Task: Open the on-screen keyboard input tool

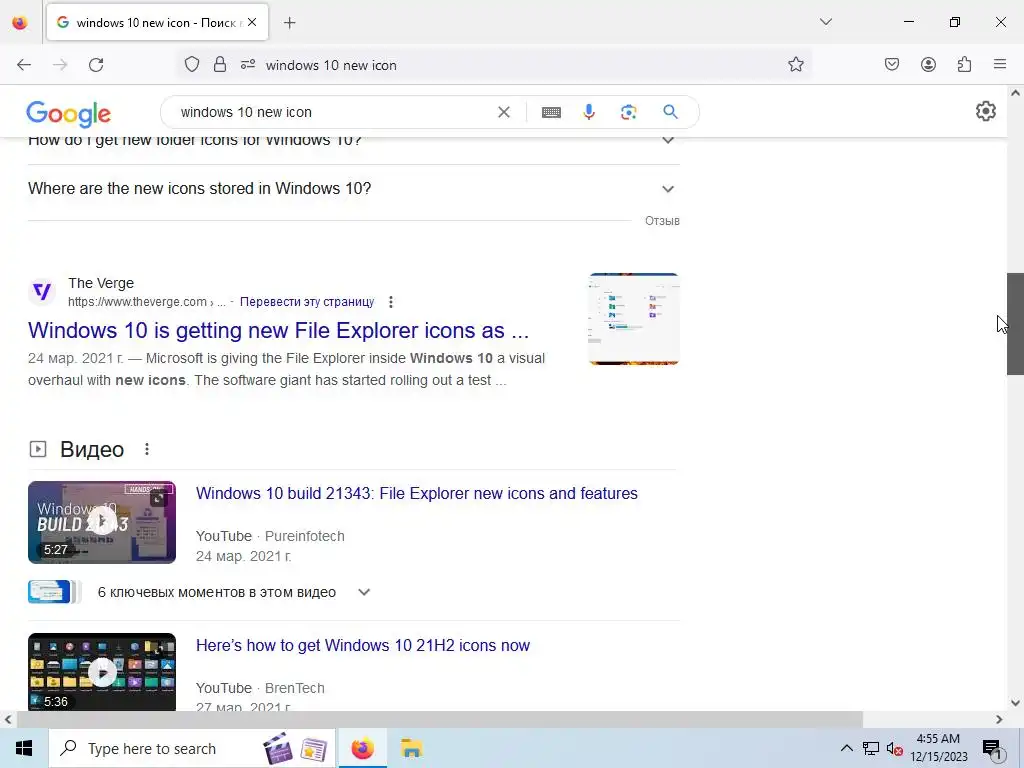Action: click(551, 112)
